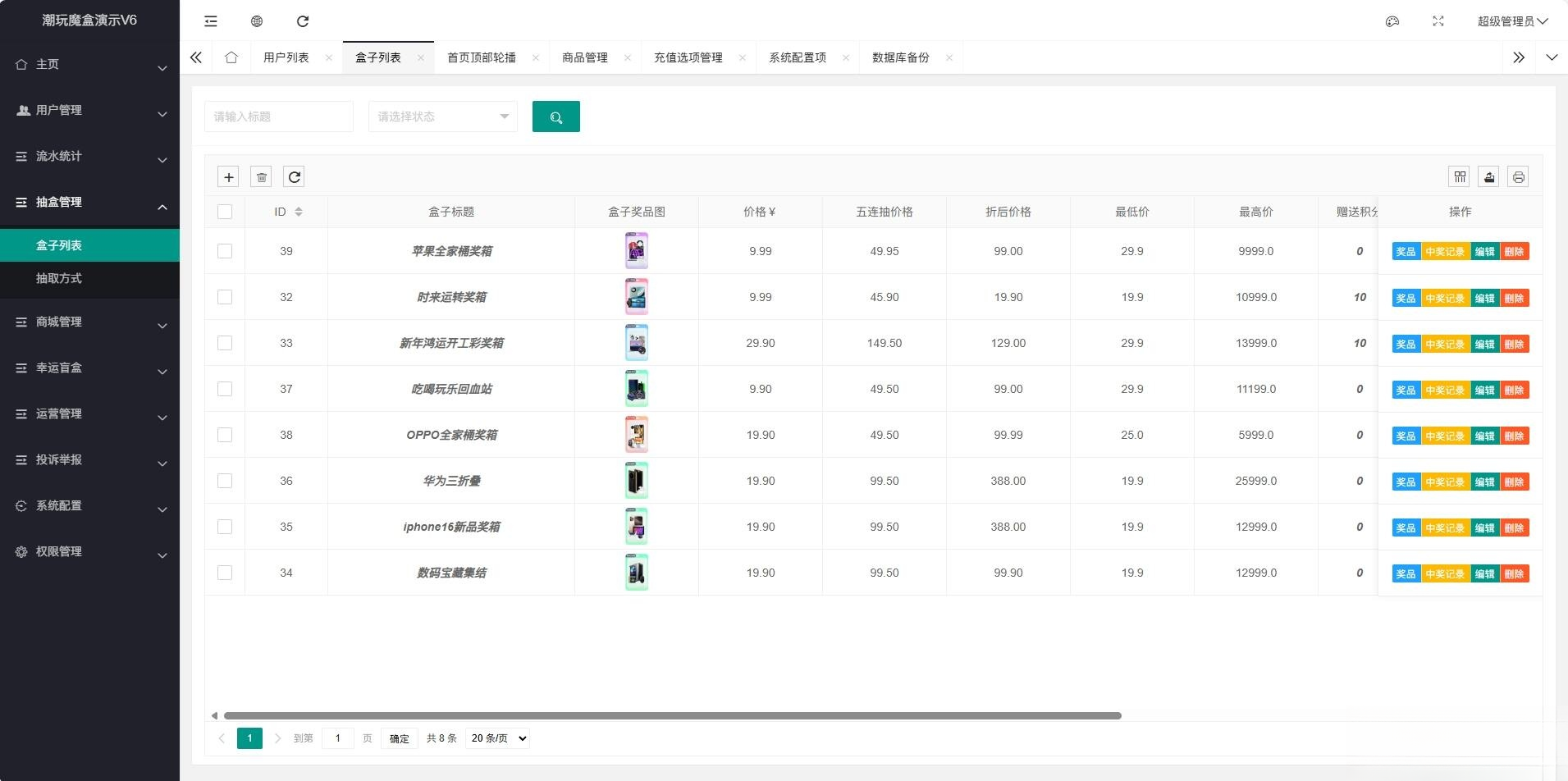Switch to the 商品管理 tab
Viewport: 1568px width, 781px height.
(x=584, y=57)
